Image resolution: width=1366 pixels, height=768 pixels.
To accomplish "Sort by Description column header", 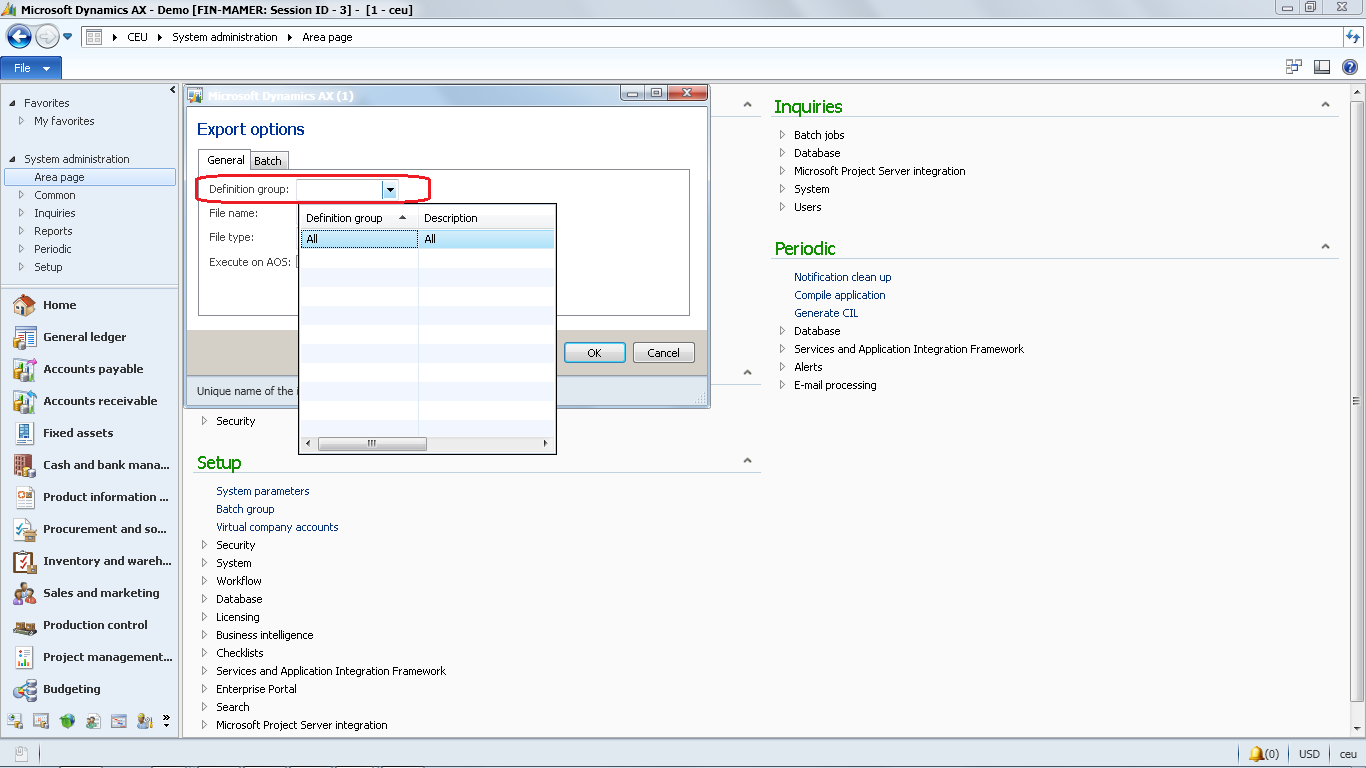I will tap(486, 217).
